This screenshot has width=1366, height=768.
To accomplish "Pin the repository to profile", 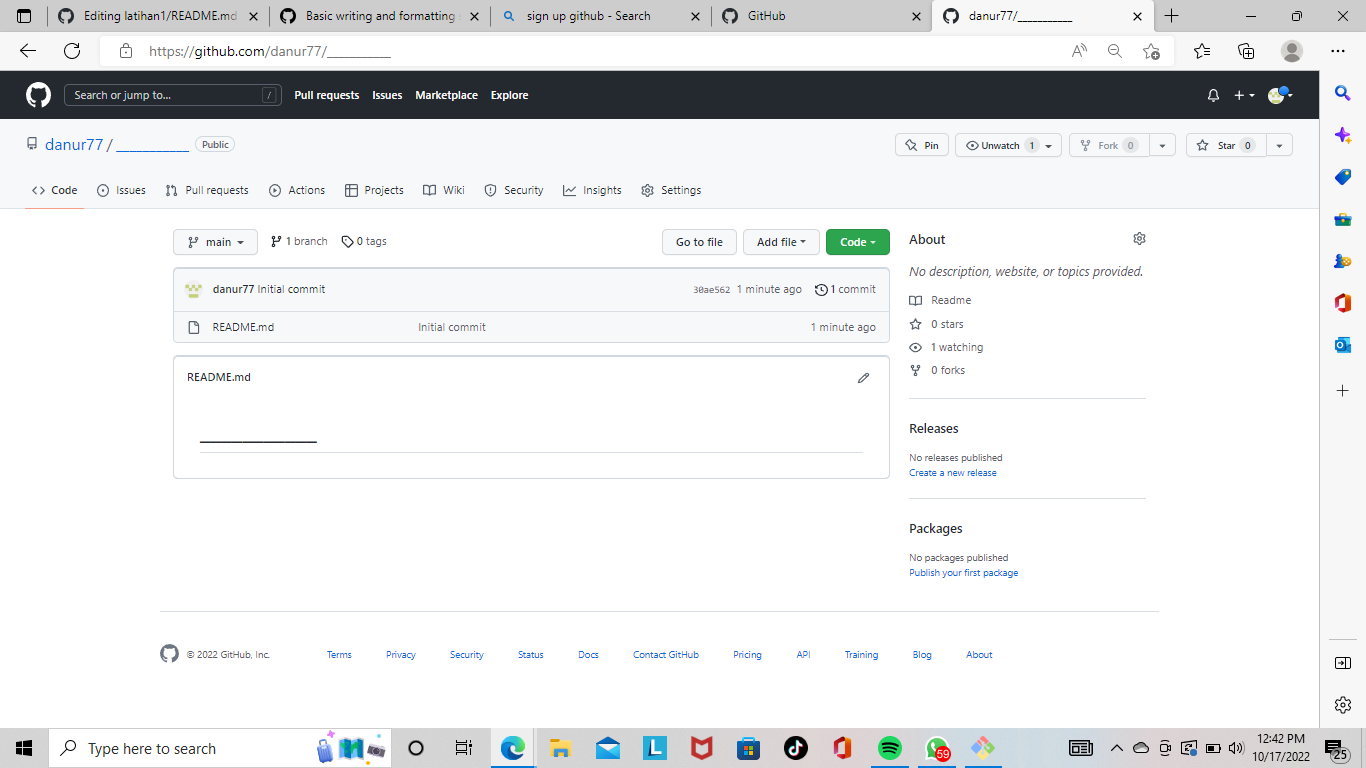I will pyautogui.click(x=921, y=144).
